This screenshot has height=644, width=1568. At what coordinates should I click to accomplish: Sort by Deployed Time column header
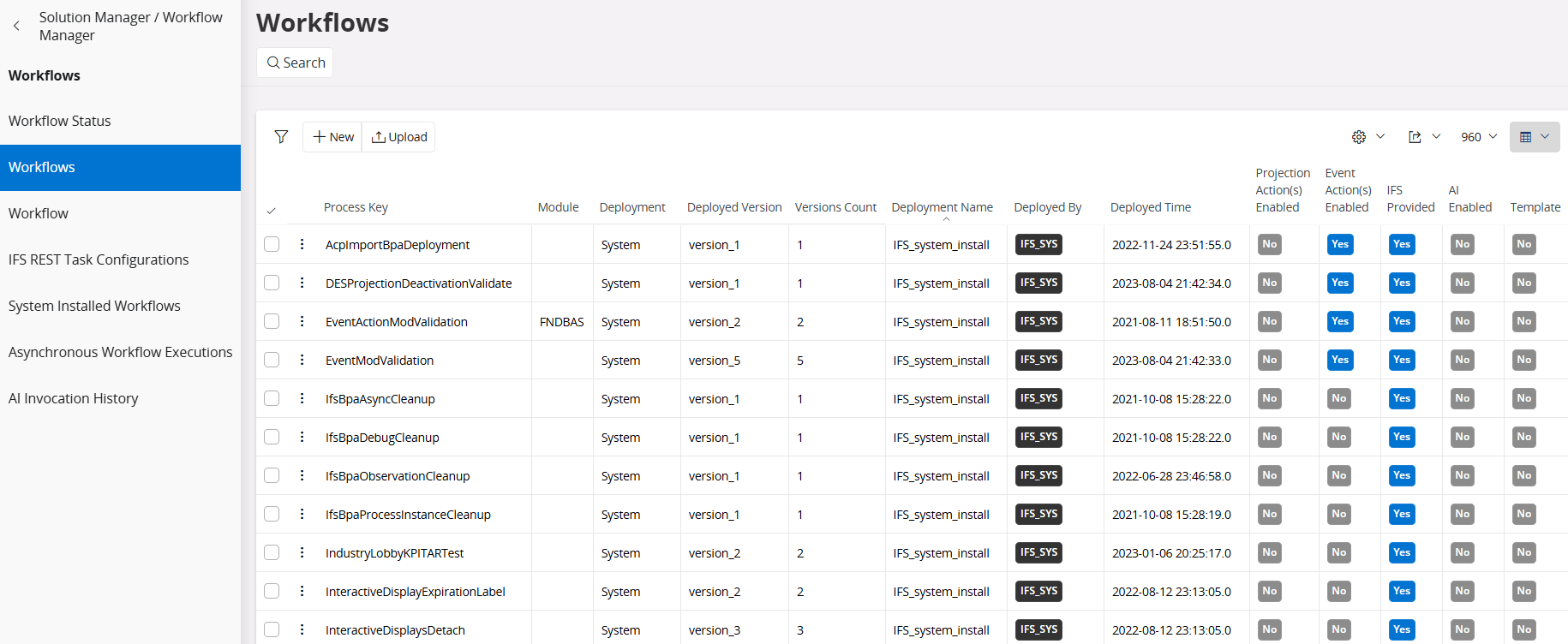pyautogui.click(x=1150, y=207)
